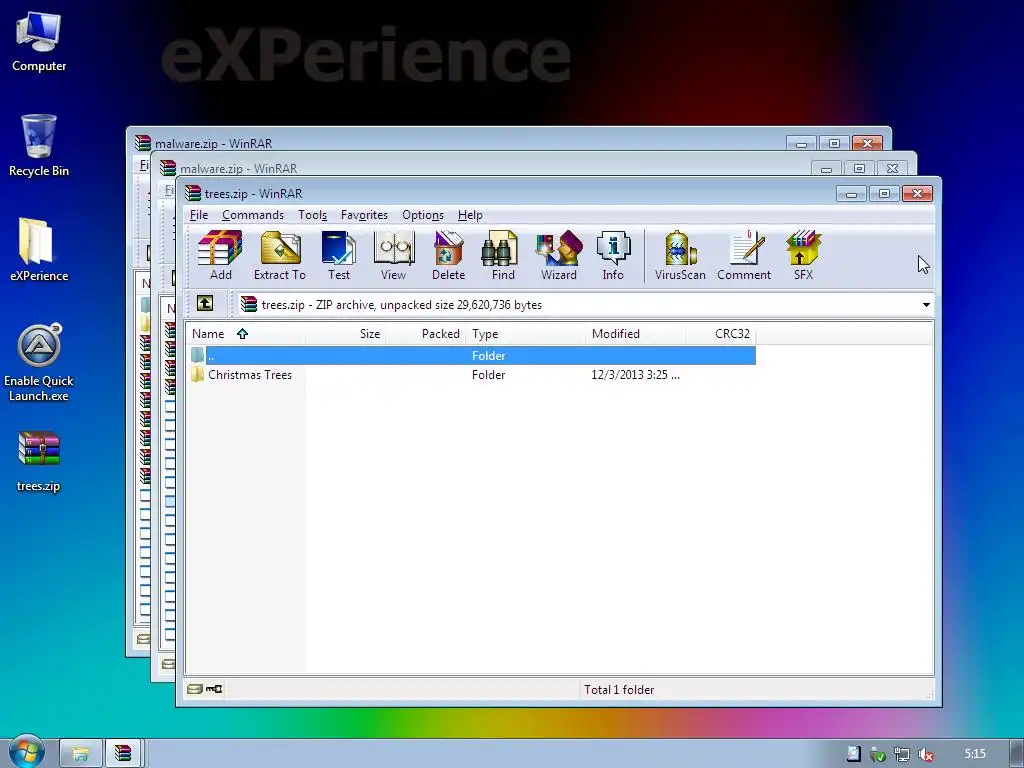The height and width of the screenshot is (768, 1024).
Task: Click the Extract To icon
Action: click(x=280, y=255)
